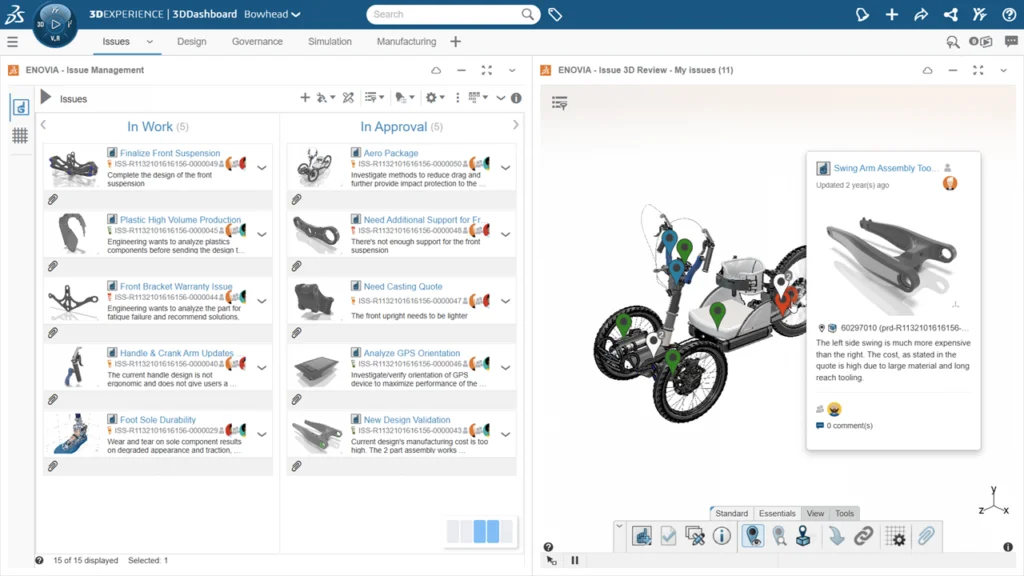Open the grid settings icon
The image size is (1024, 576).
[x=896, y=536]
